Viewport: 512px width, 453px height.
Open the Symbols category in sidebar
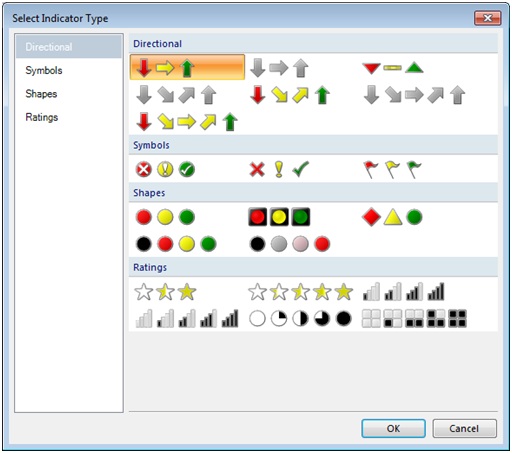pyautogui.click(x=44, y=70)
